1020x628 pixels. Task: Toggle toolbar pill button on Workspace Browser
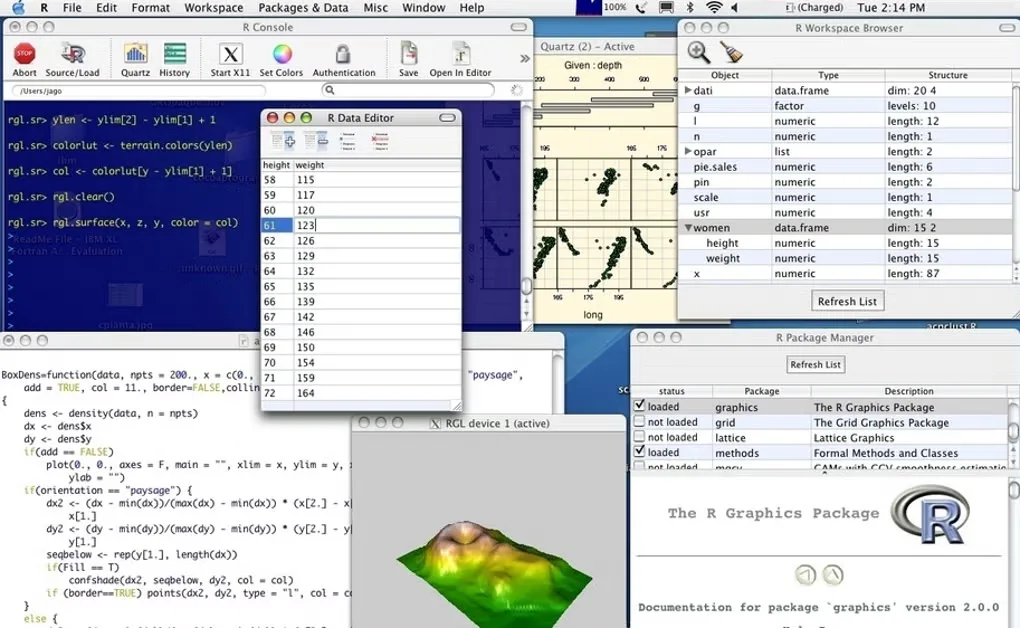[x=1007, y=28]
